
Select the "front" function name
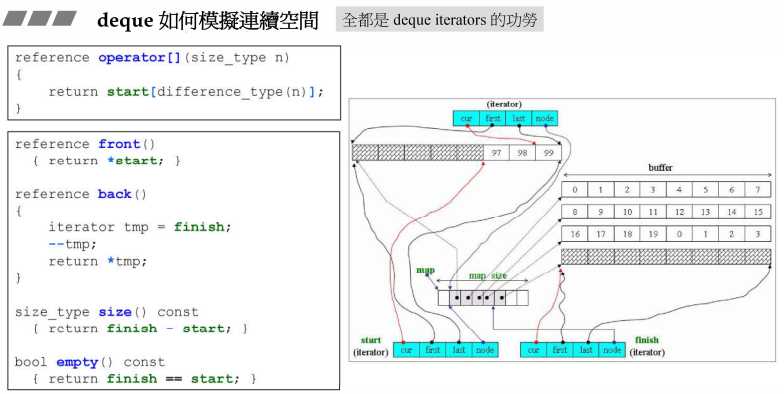119,144
